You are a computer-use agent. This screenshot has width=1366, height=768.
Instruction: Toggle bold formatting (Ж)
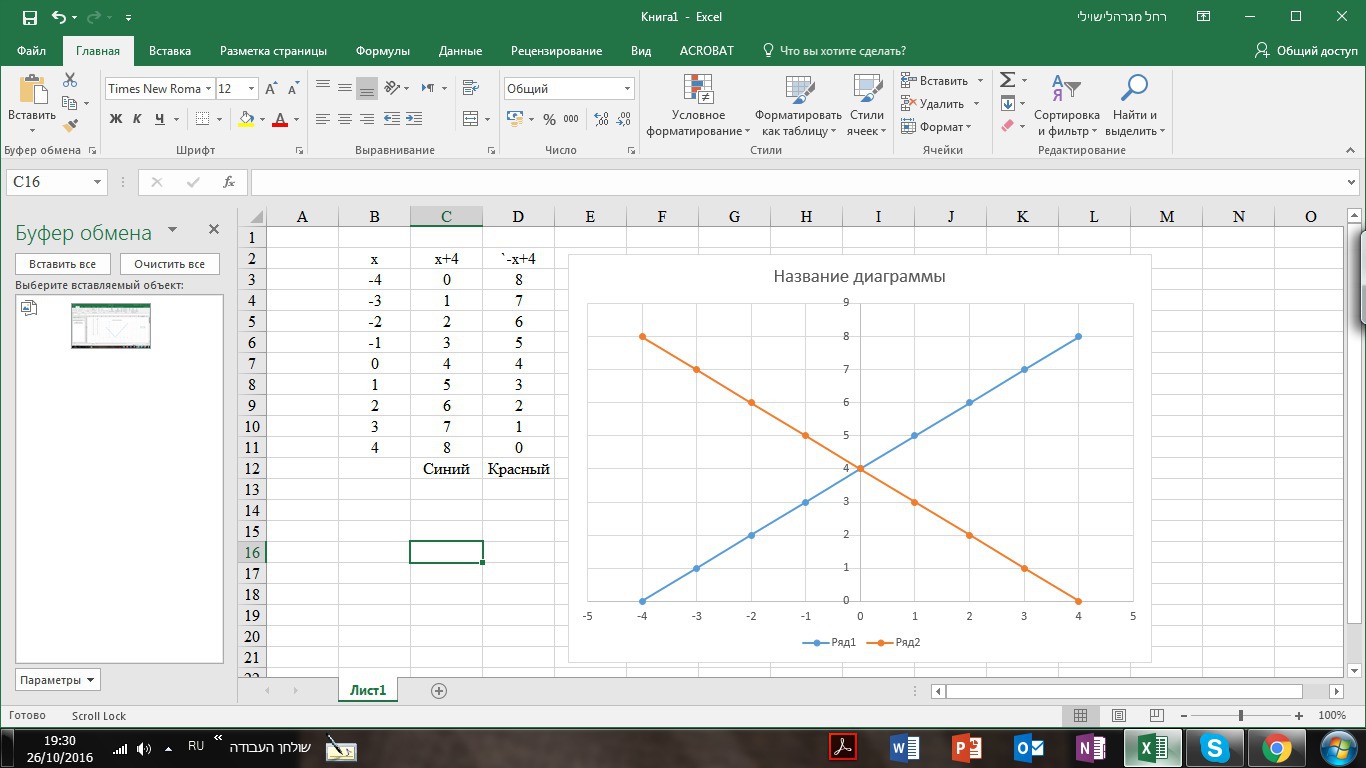tap(115, 119)
